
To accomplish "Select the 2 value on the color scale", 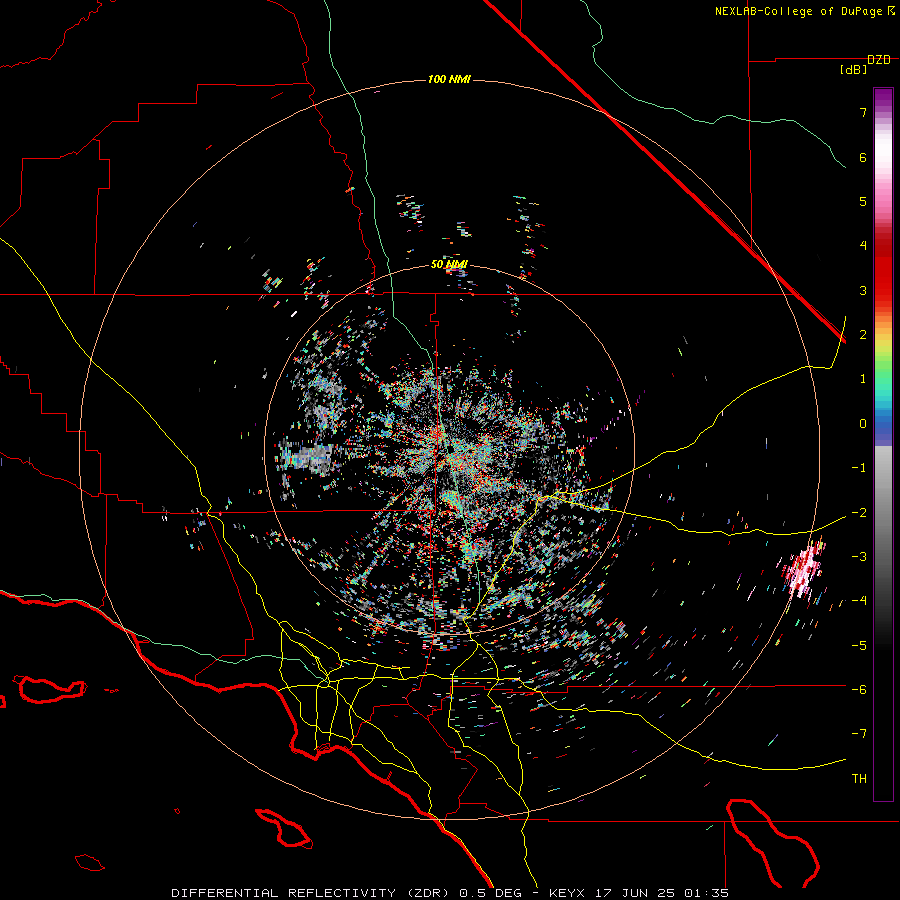I will pos(862,335).
